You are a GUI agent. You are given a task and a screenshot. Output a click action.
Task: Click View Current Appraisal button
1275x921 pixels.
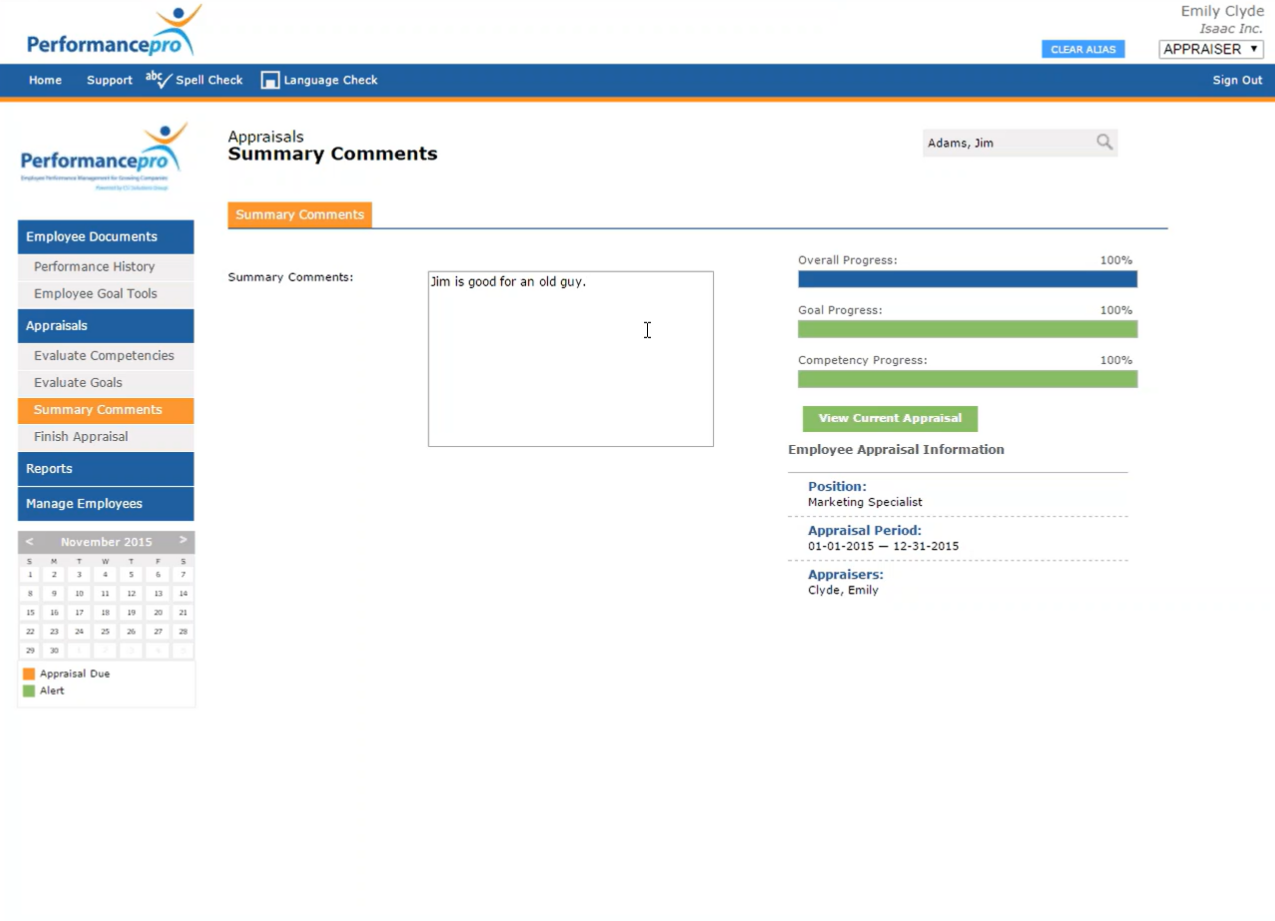pos(890,419)
